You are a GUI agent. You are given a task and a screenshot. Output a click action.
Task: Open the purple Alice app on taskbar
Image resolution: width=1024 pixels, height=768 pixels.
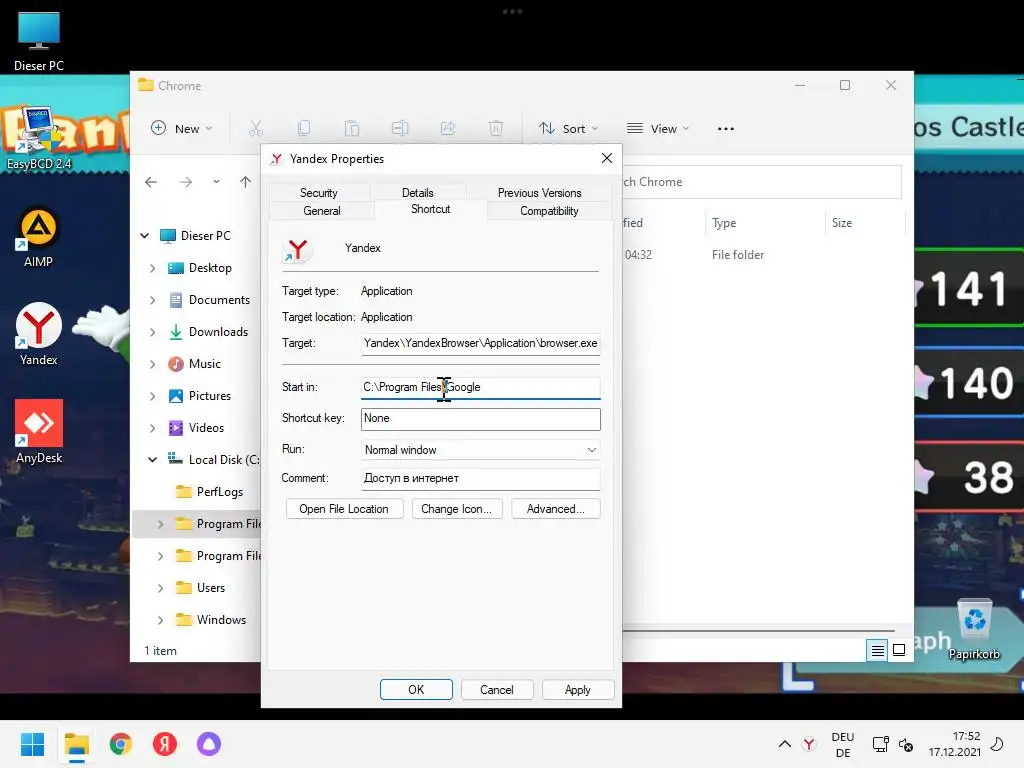coord(209,744)
